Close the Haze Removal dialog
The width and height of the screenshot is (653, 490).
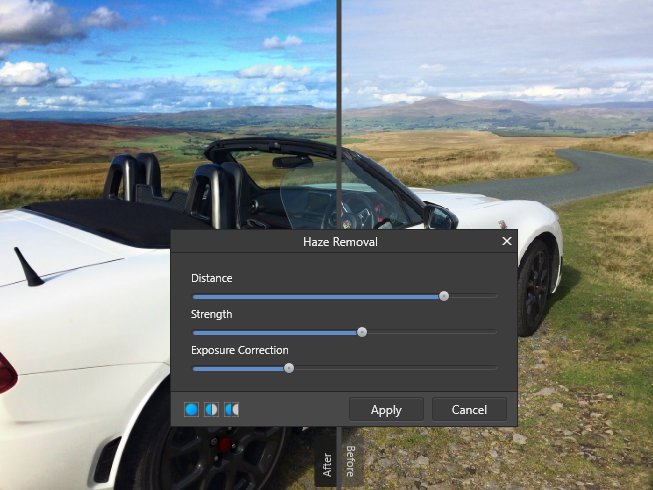507,241
